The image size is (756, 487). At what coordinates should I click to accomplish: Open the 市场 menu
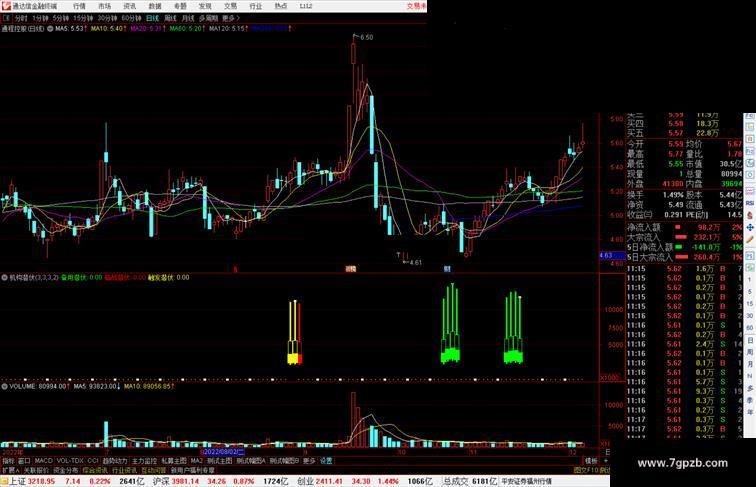[x=104, y=6]
